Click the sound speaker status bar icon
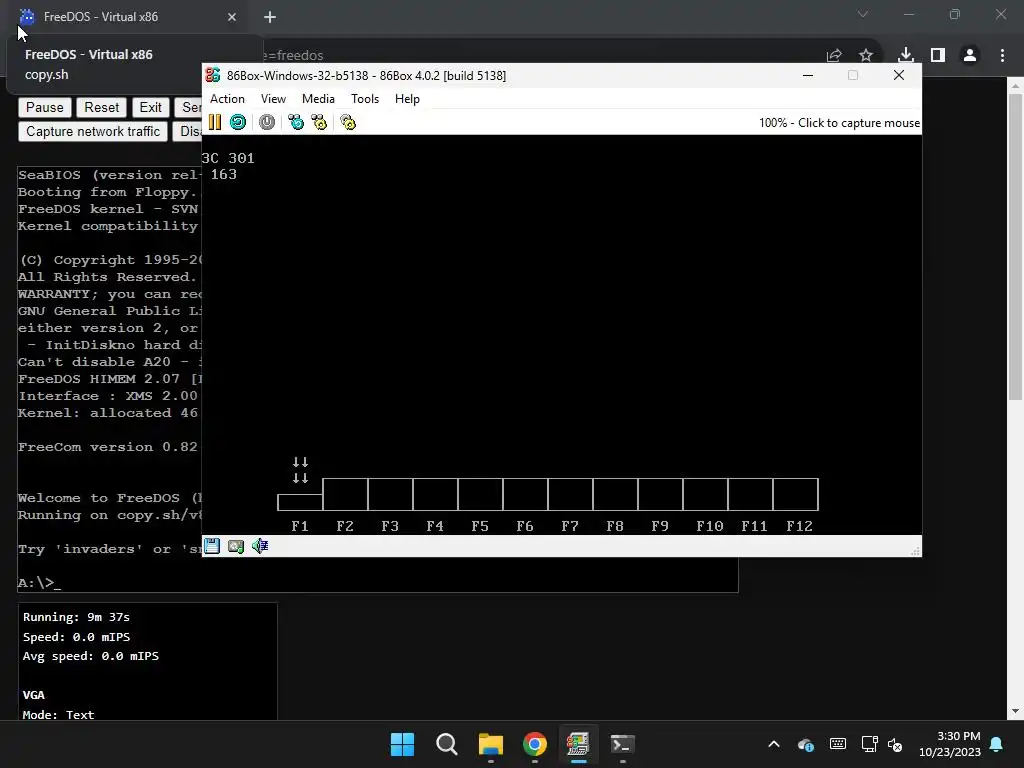 [x=260, y=546]
